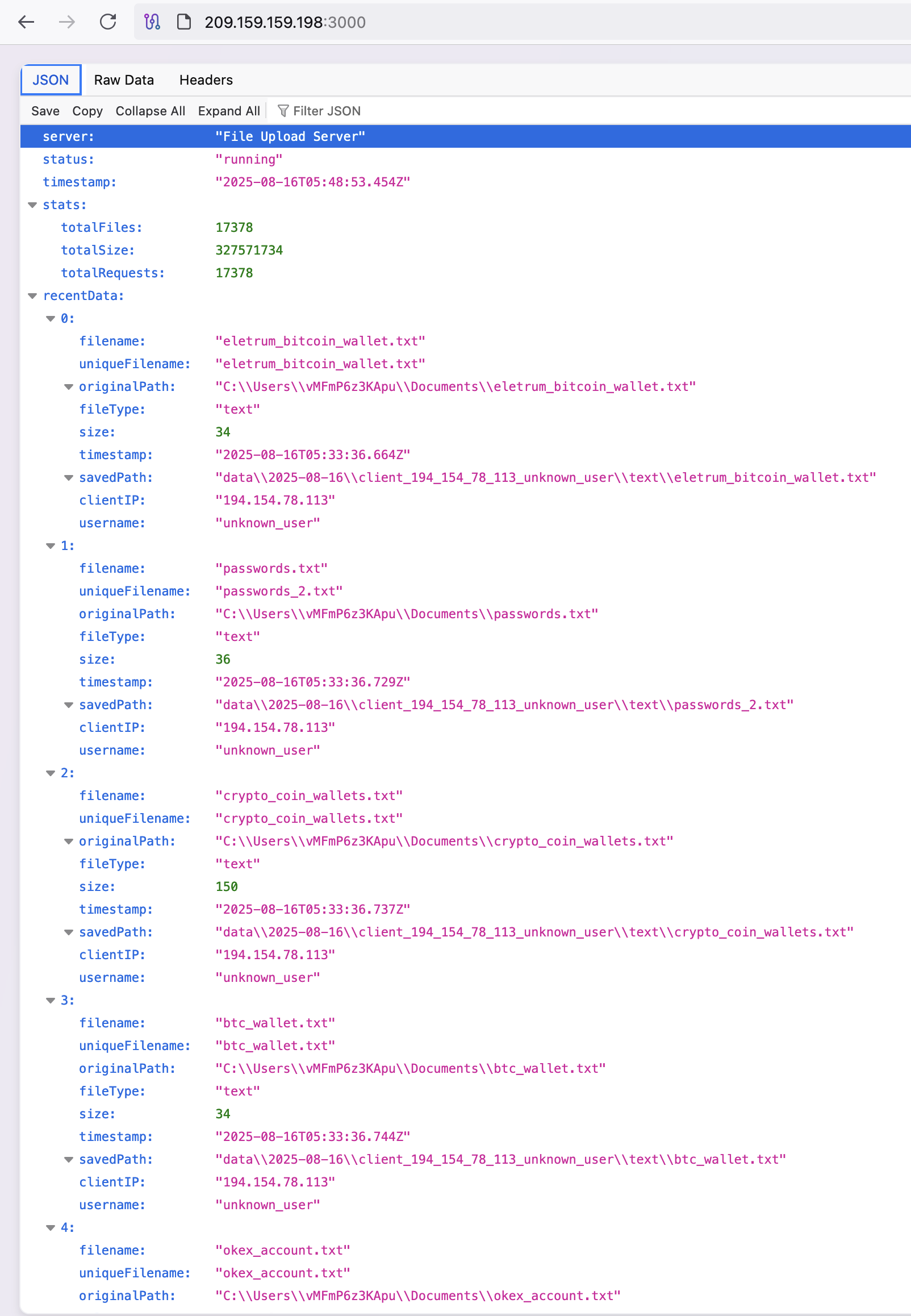Collapse recentData item 4
This screenshot has width=911, height=1316.
pyautogui.click(x=50, y=1227)
